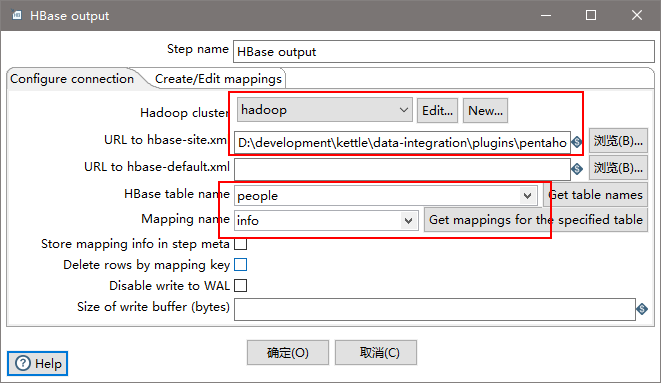Click variable icon next to write buffer size
Screen dimensions: 661x383
[642, 309]
